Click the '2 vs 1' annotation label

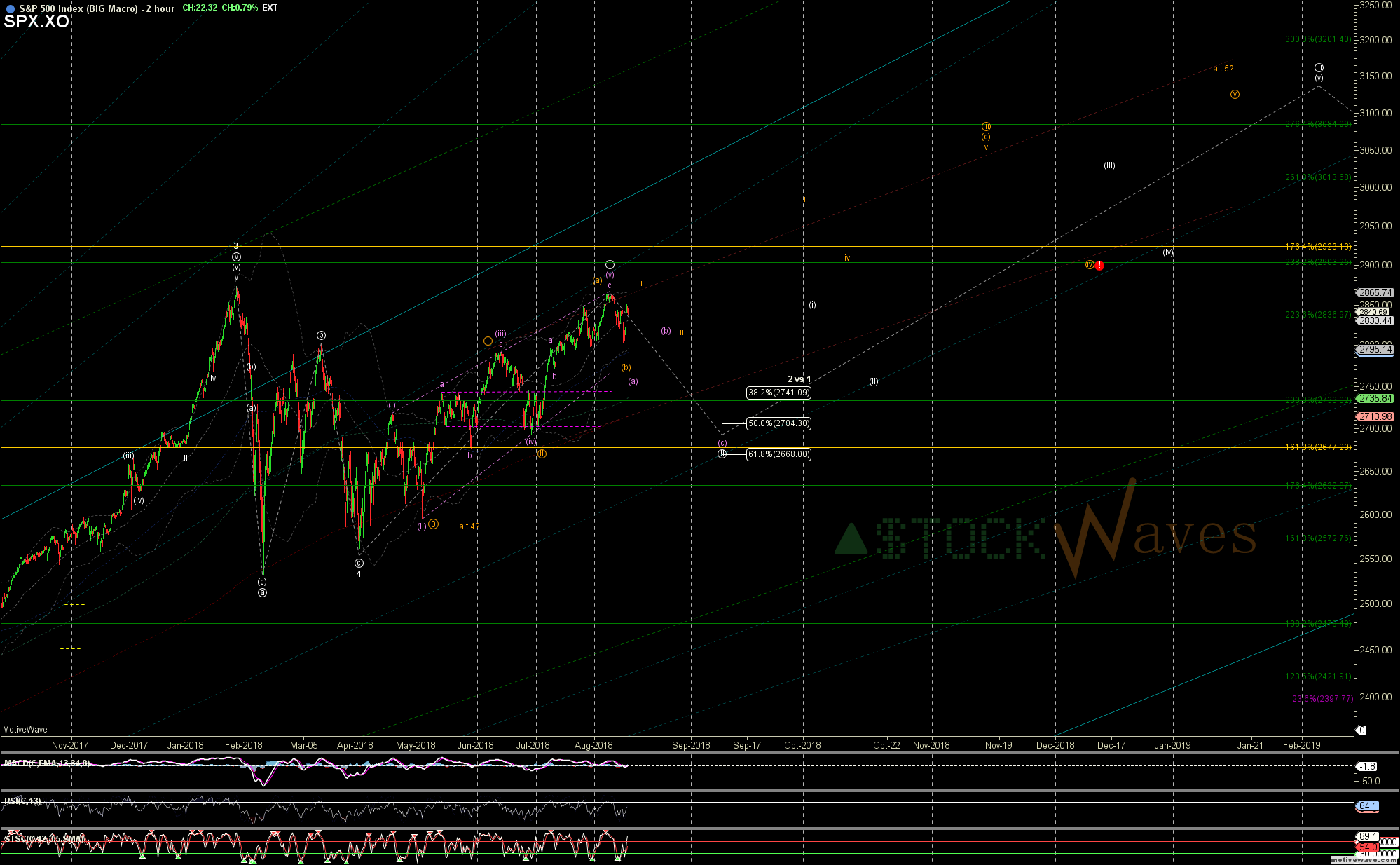(x=799, y=379)
